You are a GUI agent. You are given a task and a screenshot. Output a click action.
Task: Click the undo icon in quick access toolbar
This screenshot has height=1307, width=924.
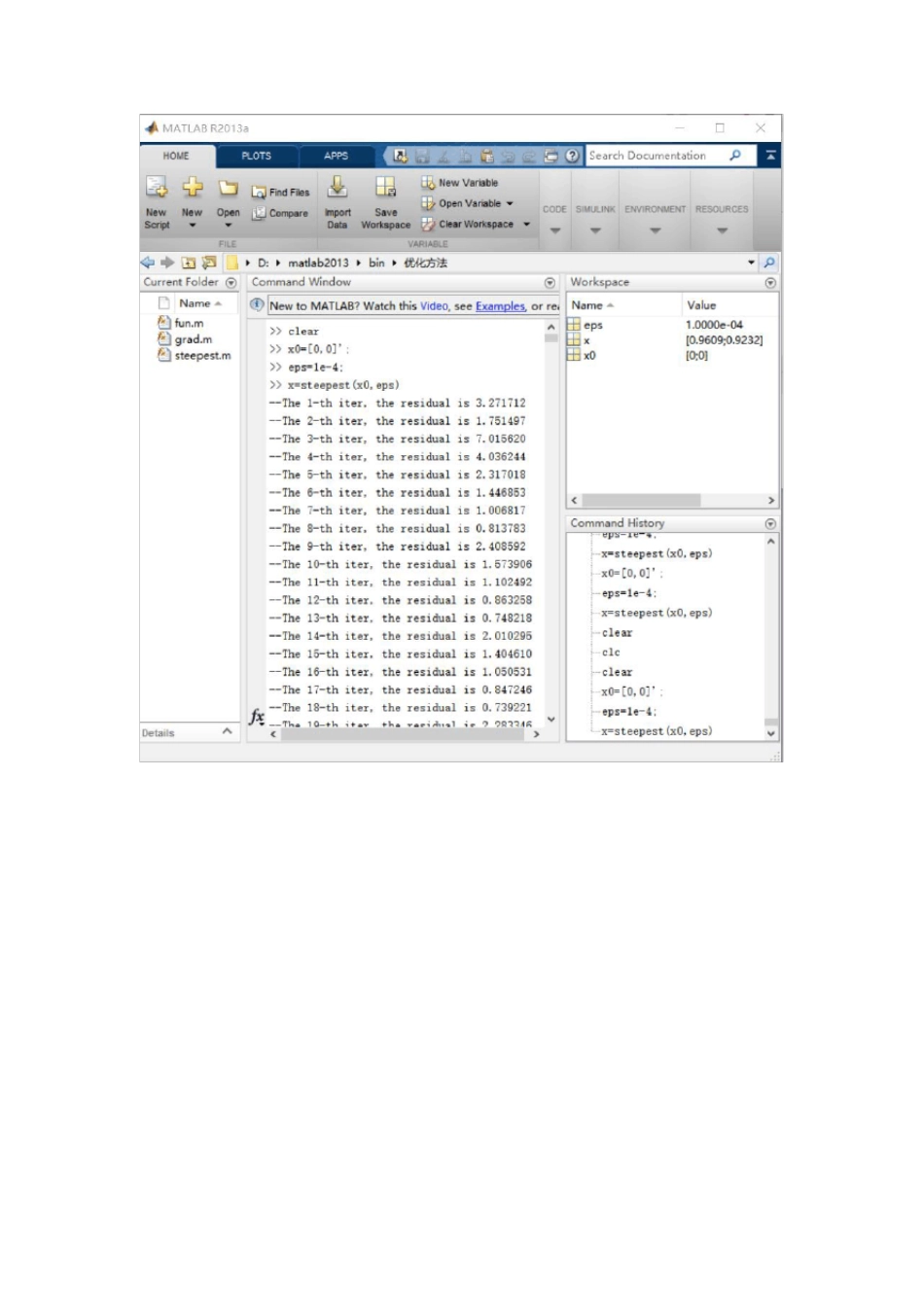coord(508,156)
